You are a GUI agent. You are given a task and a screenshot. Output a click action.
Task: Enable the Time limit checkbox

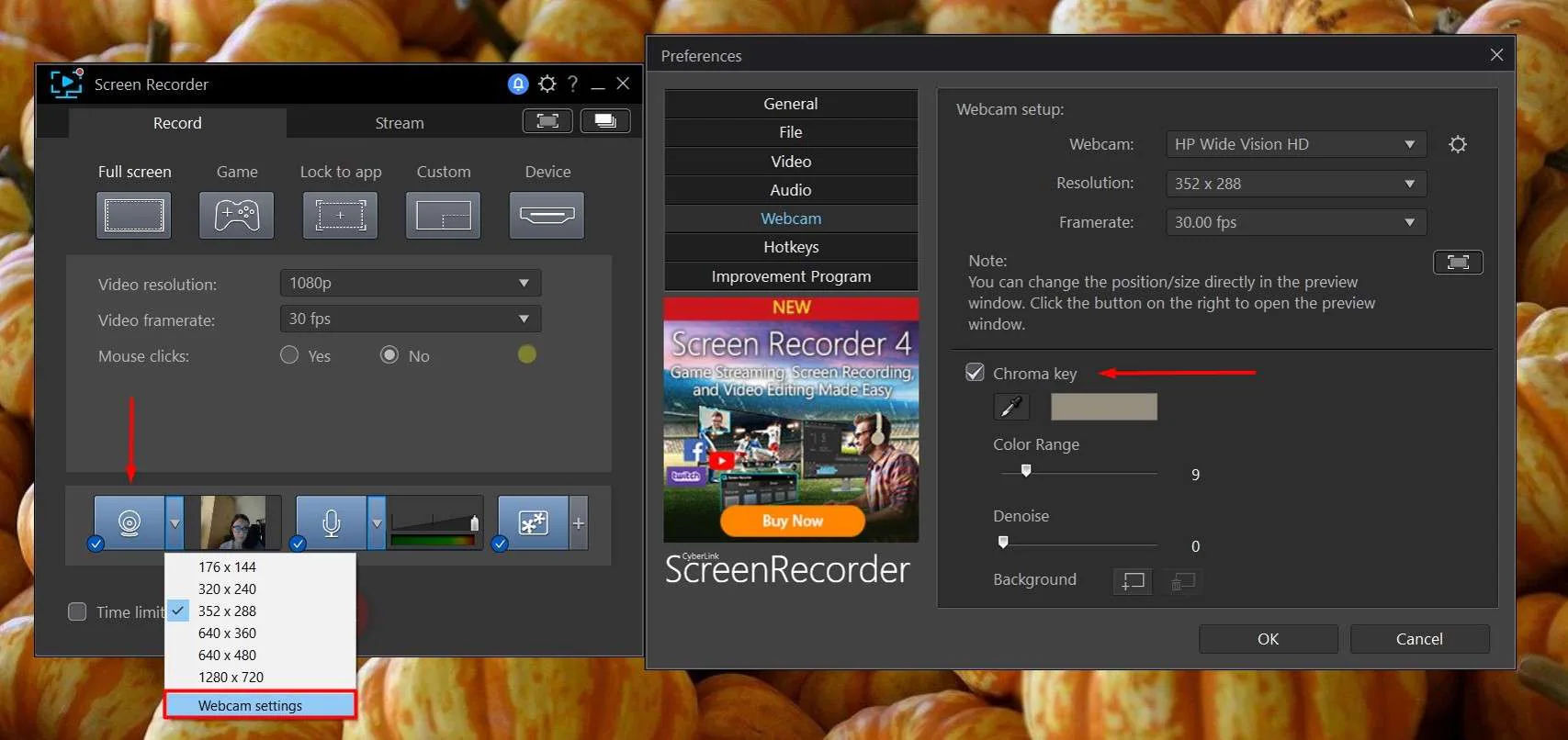(x=77, y=611)
